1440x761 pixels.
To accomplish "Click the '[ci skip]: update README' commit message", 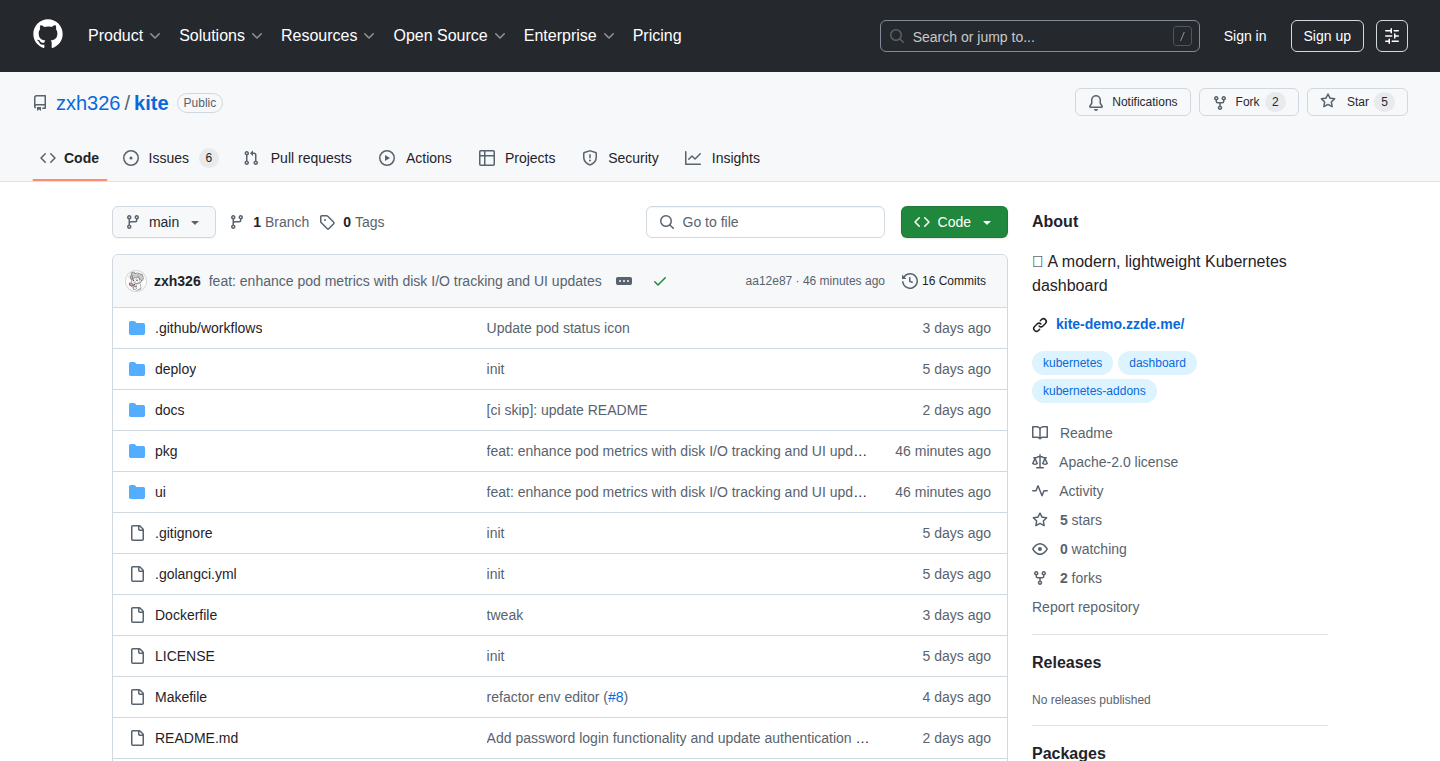I will click(x=567, y=410).
